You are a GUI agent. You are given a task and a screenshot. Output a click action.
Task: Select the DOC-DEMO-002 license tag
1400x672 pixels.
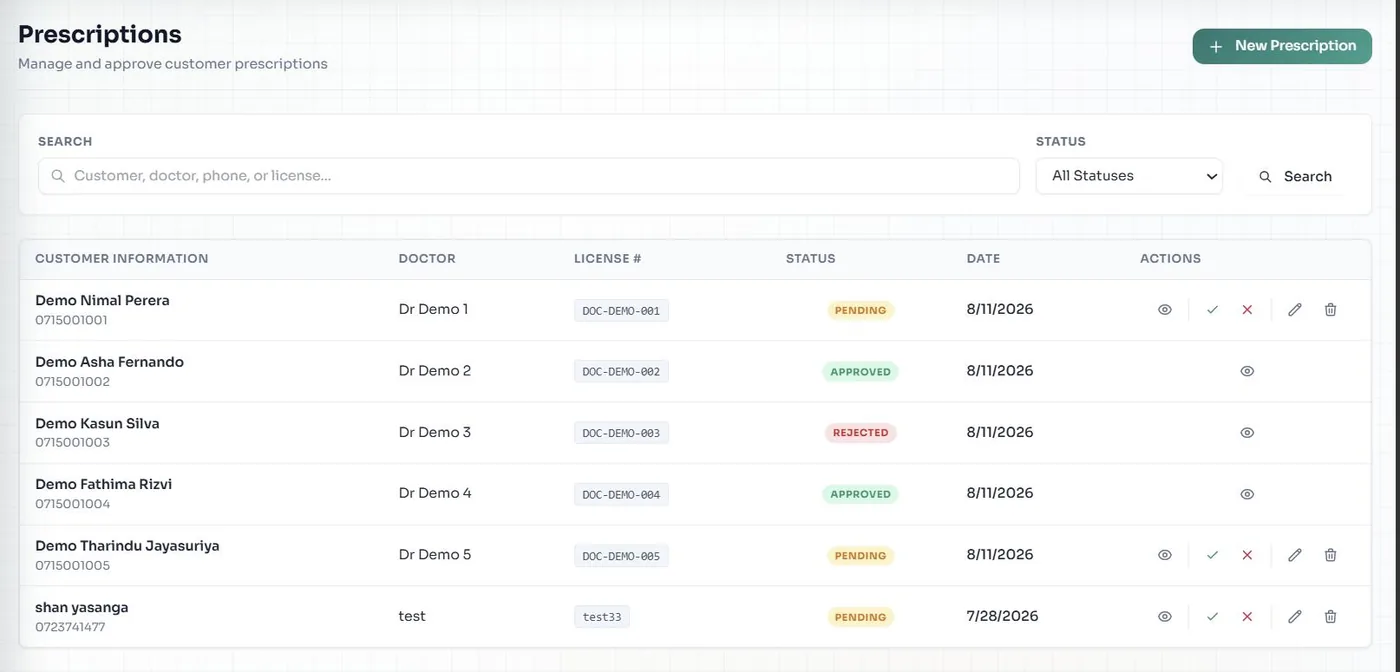(x=621, y=372)
